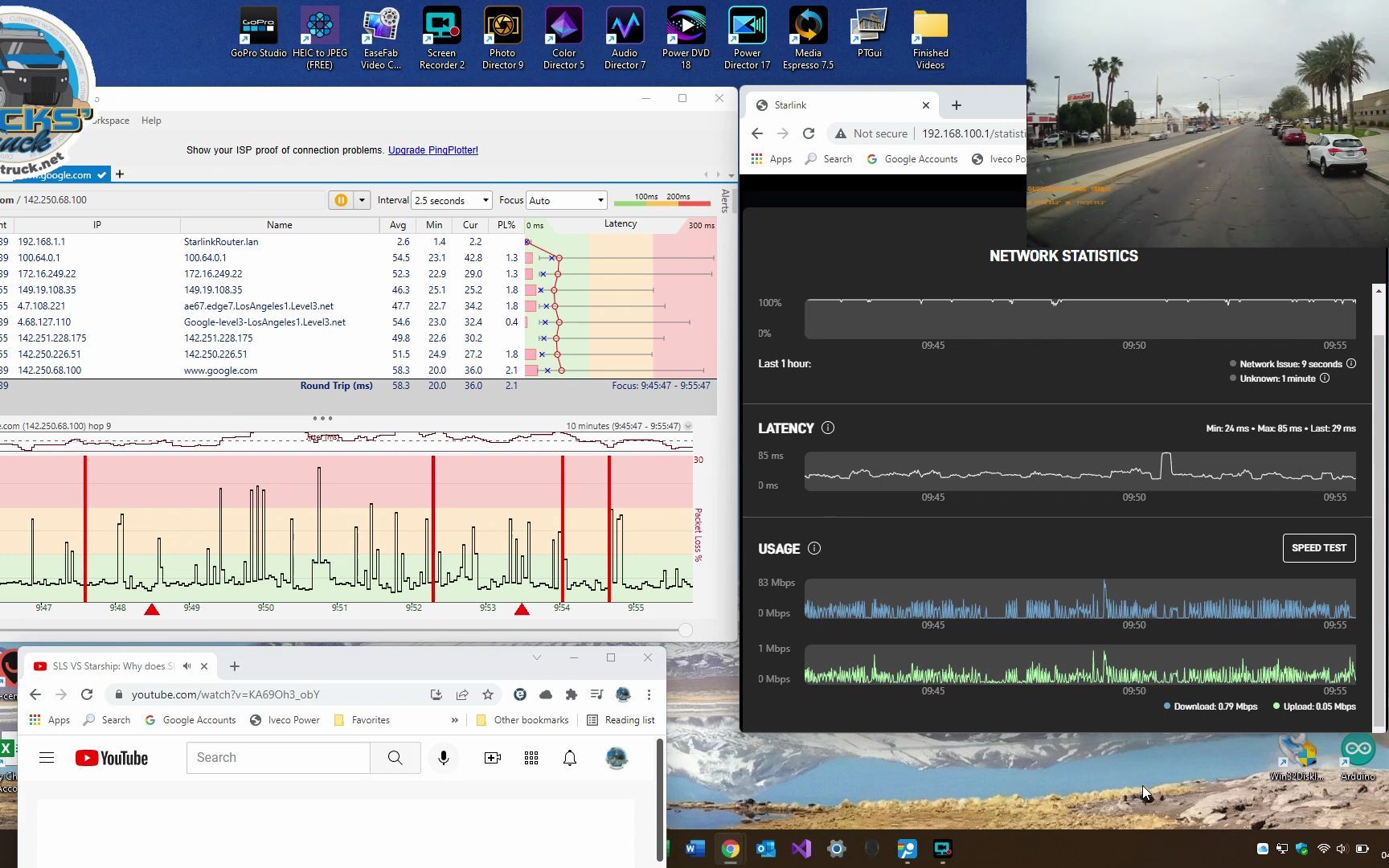Launch GoPro Studio from the desktop
Image resolution: width=1389 pixels, height=868 pixels.
(x=259, y=32)
